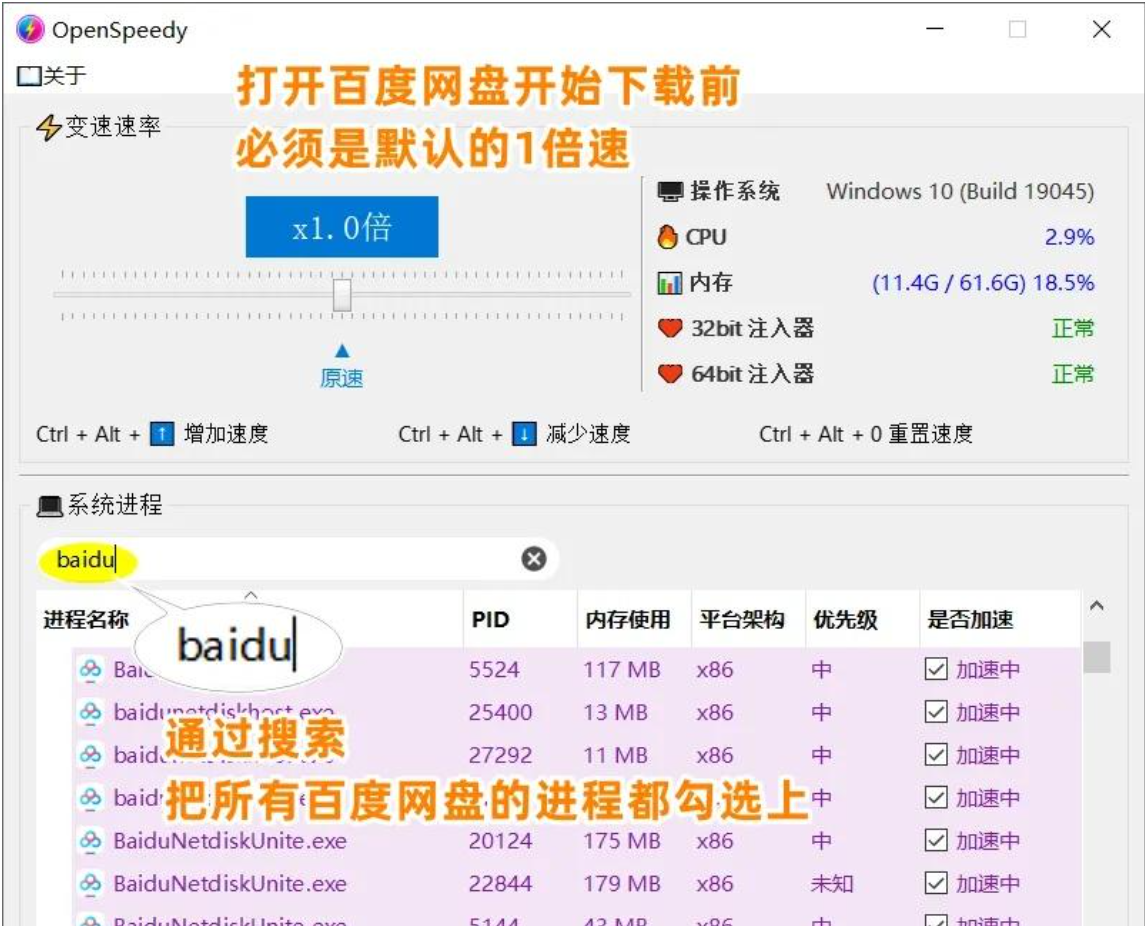Click the CPU usage value 2.9%
The width and height of the screenshot is (1145, 926).
pyautogui.click(x=1069, y=237)
